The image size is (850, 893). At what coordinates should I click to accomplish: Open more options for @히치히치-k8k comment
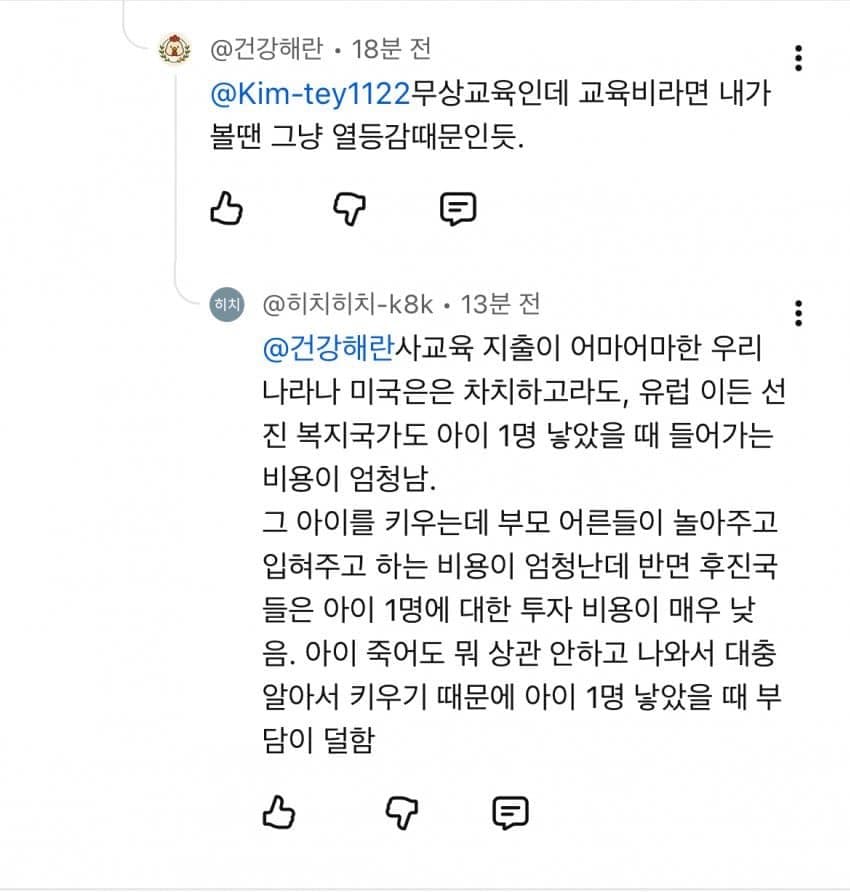797,312
